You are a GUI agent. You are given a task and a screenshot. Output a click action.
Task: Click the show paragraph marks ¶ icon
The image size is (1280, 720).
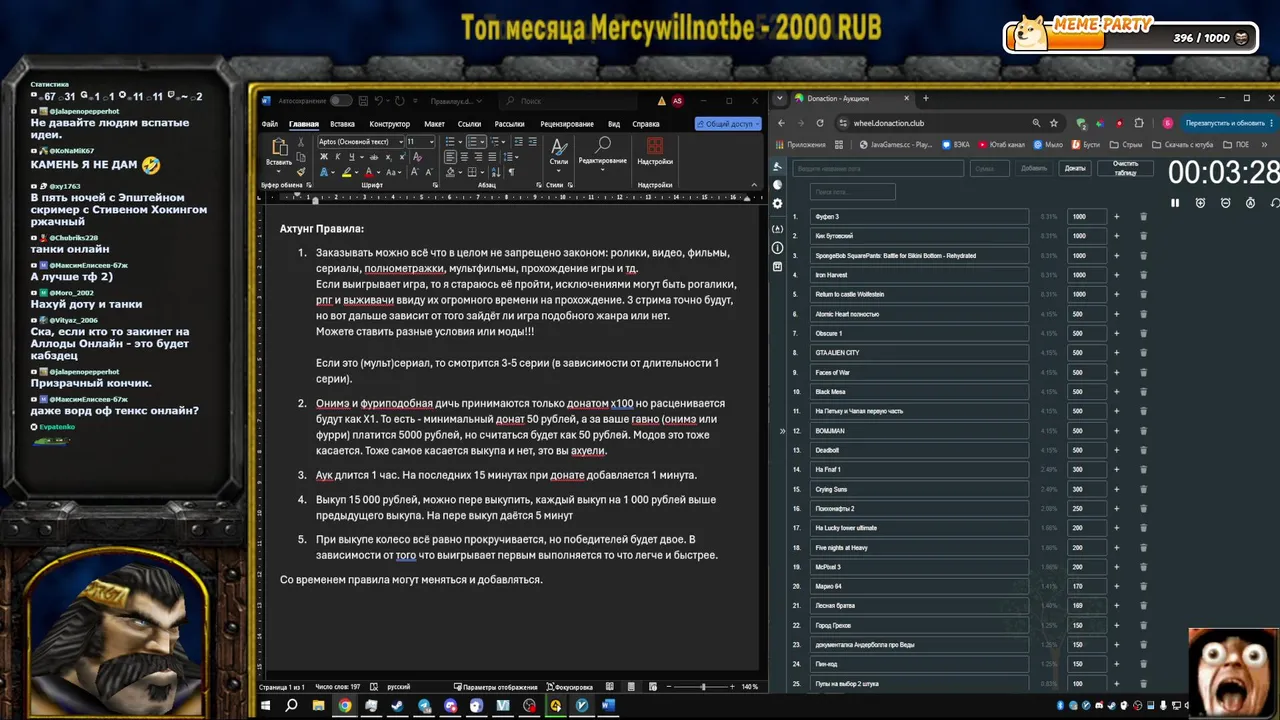click(512, 172)
